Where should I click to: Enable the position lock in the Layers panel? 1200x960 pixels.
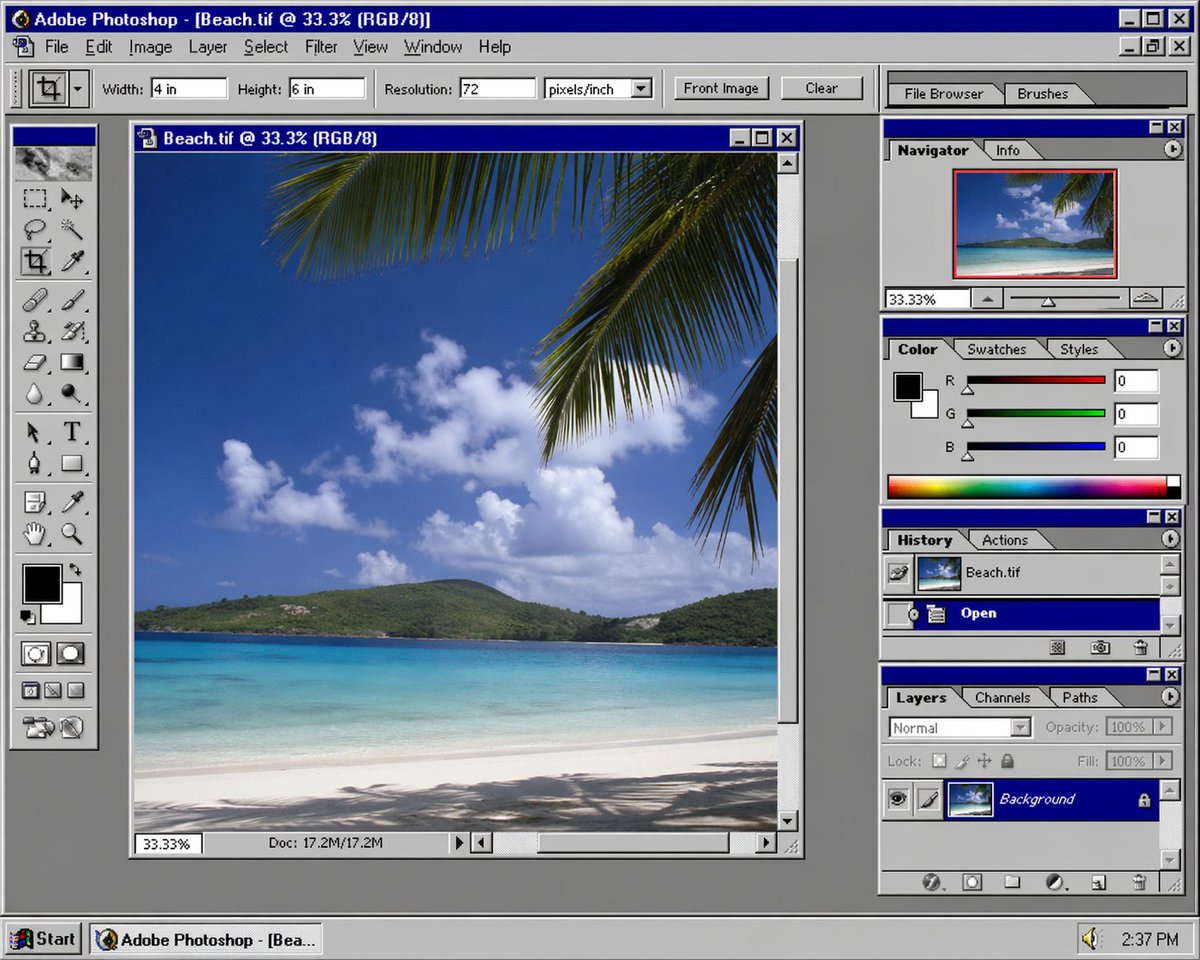[x=984, y=761]
